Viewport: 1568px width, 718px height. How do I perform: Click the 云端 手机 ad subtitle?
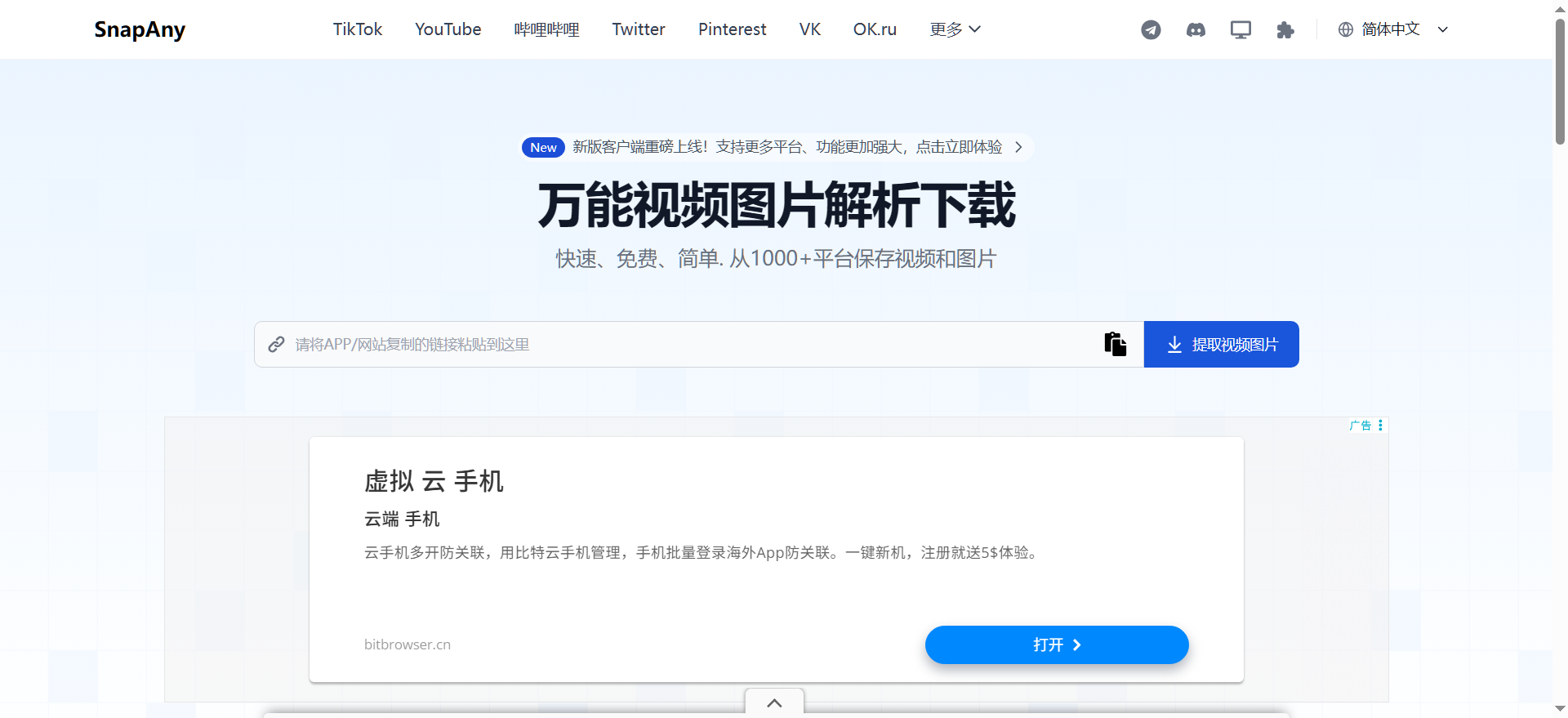click(x=402, y=519)
